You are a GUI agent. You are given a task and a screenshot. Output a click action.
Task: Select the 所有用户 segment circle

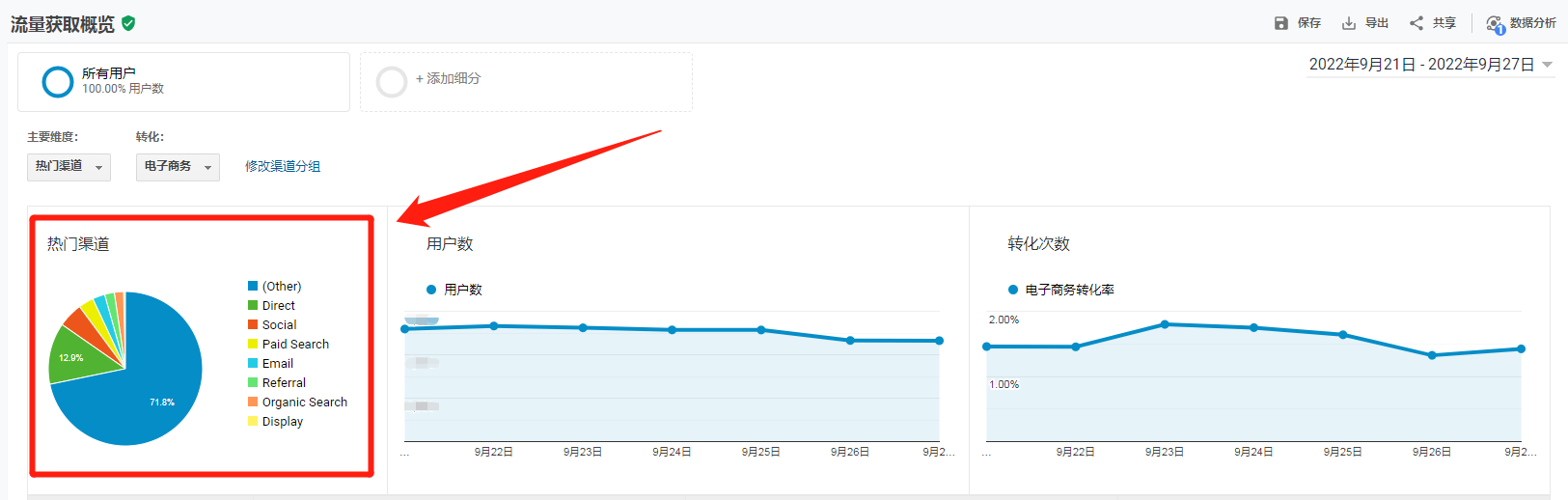tap(58, 82)
